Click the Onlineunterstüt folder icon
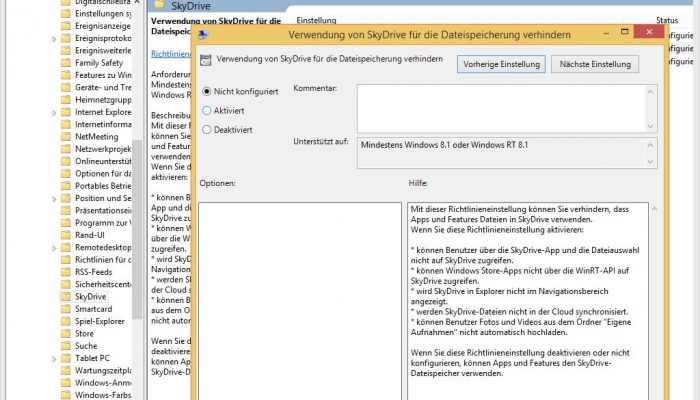 66,161
